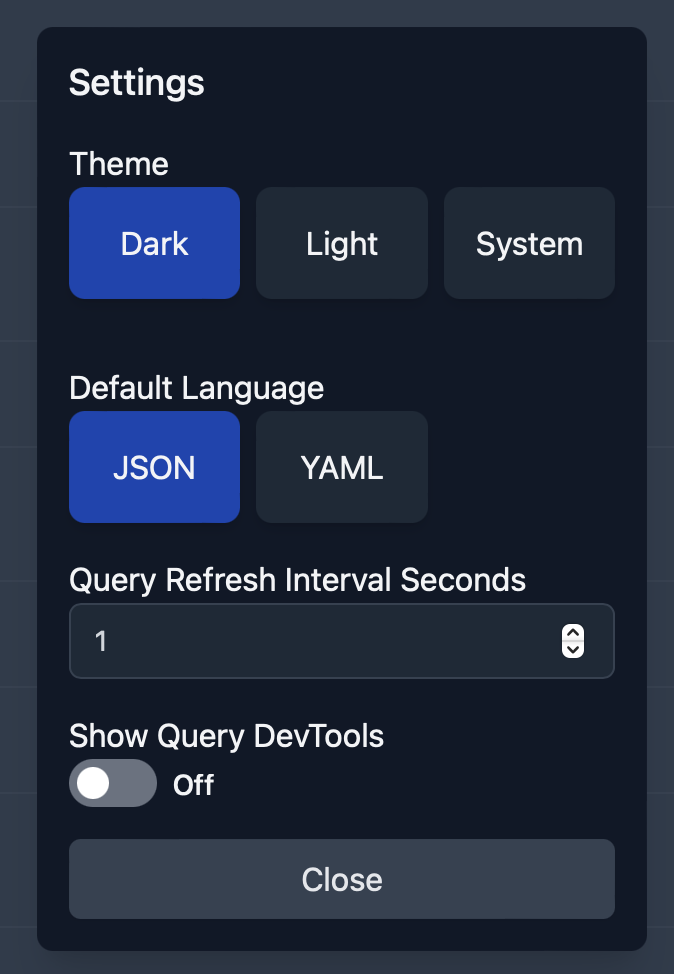Click the Default Language label
674x974 pixels.
[x=196, y=388]
